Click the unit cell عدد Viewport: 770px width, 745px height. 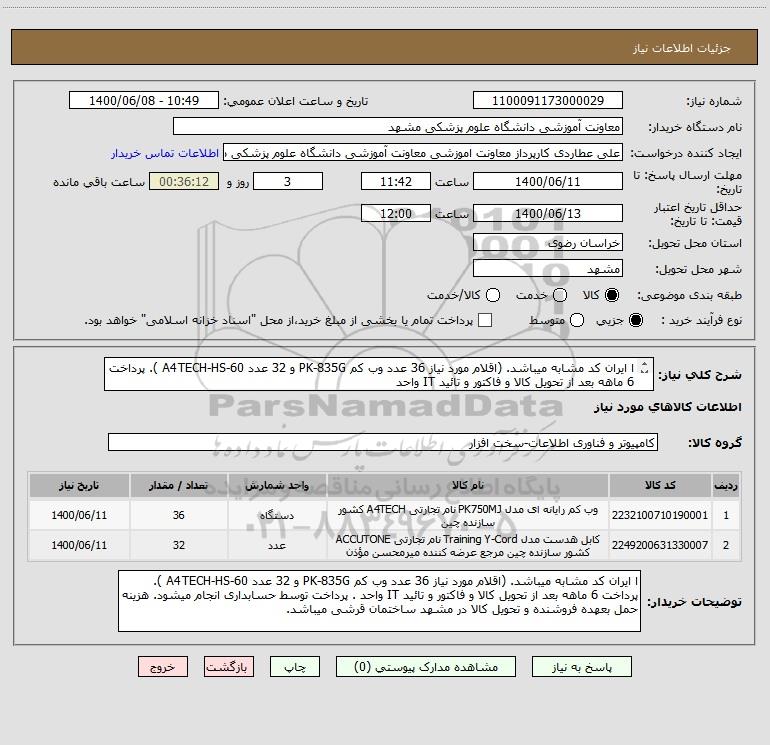[277, 545]
